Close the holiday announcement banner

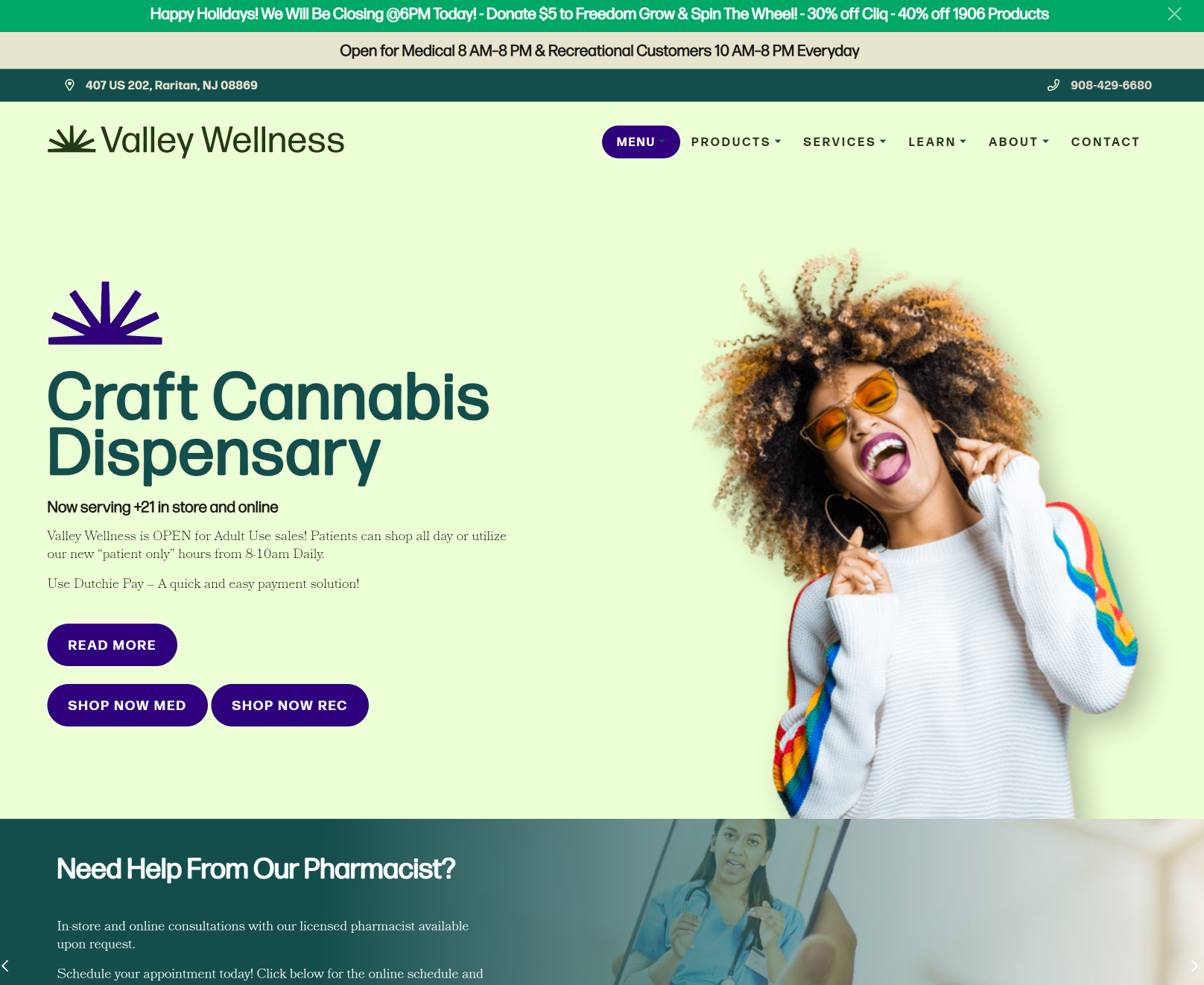(1174, 14)
